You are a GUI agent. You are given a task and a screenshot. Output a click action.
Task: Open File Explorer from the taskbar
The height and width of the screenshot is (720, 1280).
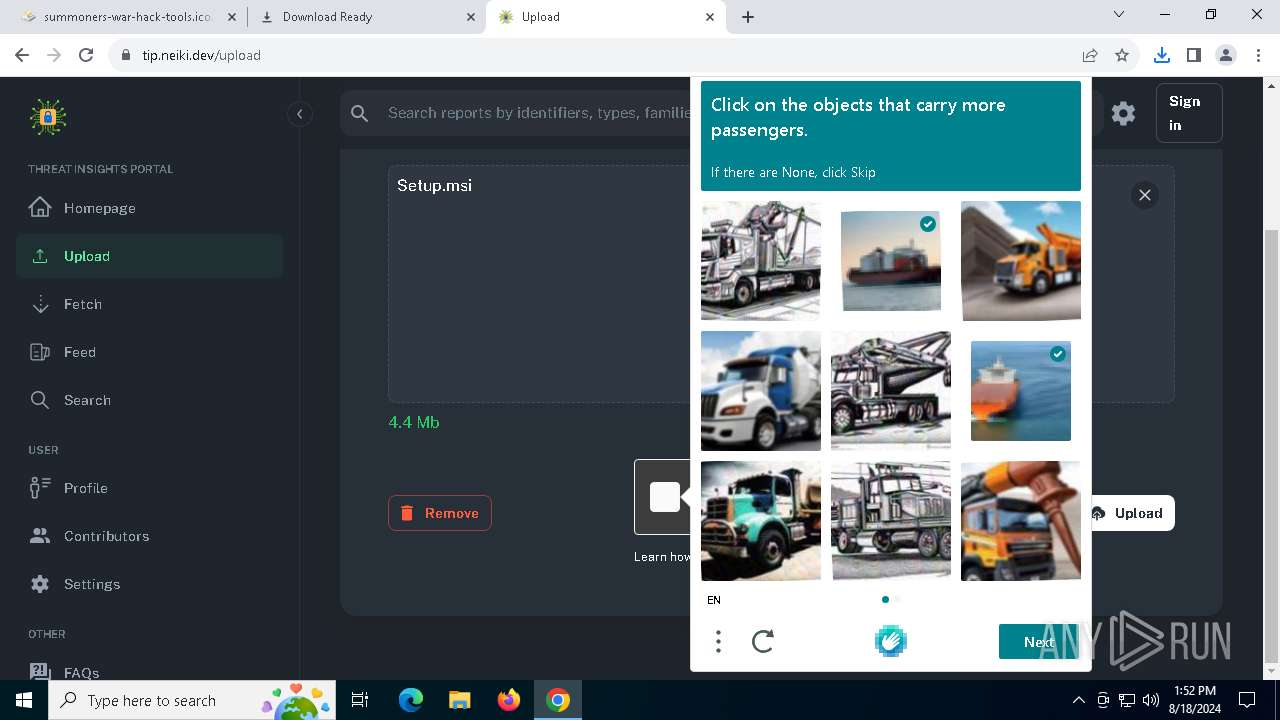459,700
